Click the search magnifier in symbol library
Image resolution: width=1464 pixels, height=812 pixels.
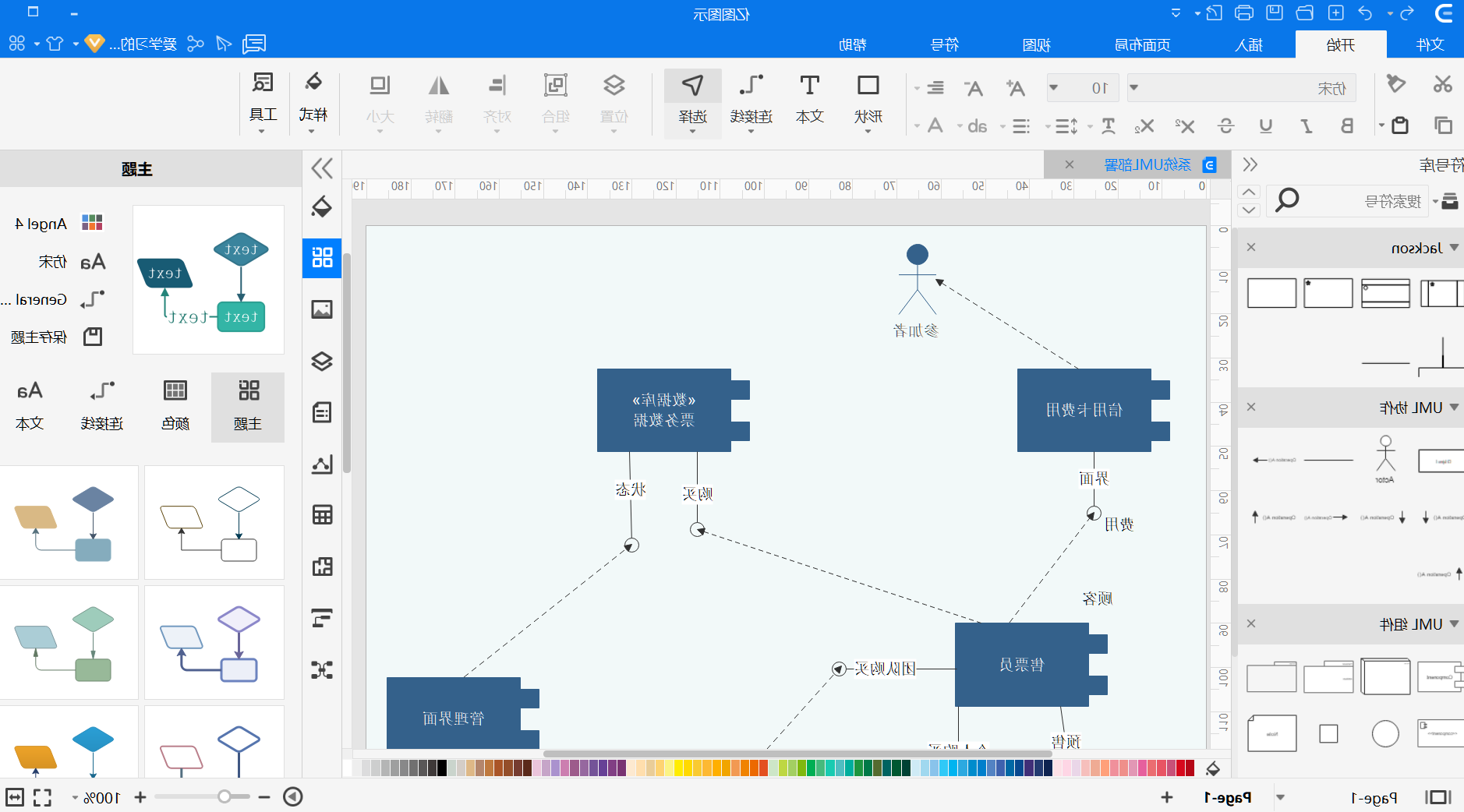(1286, 201)
